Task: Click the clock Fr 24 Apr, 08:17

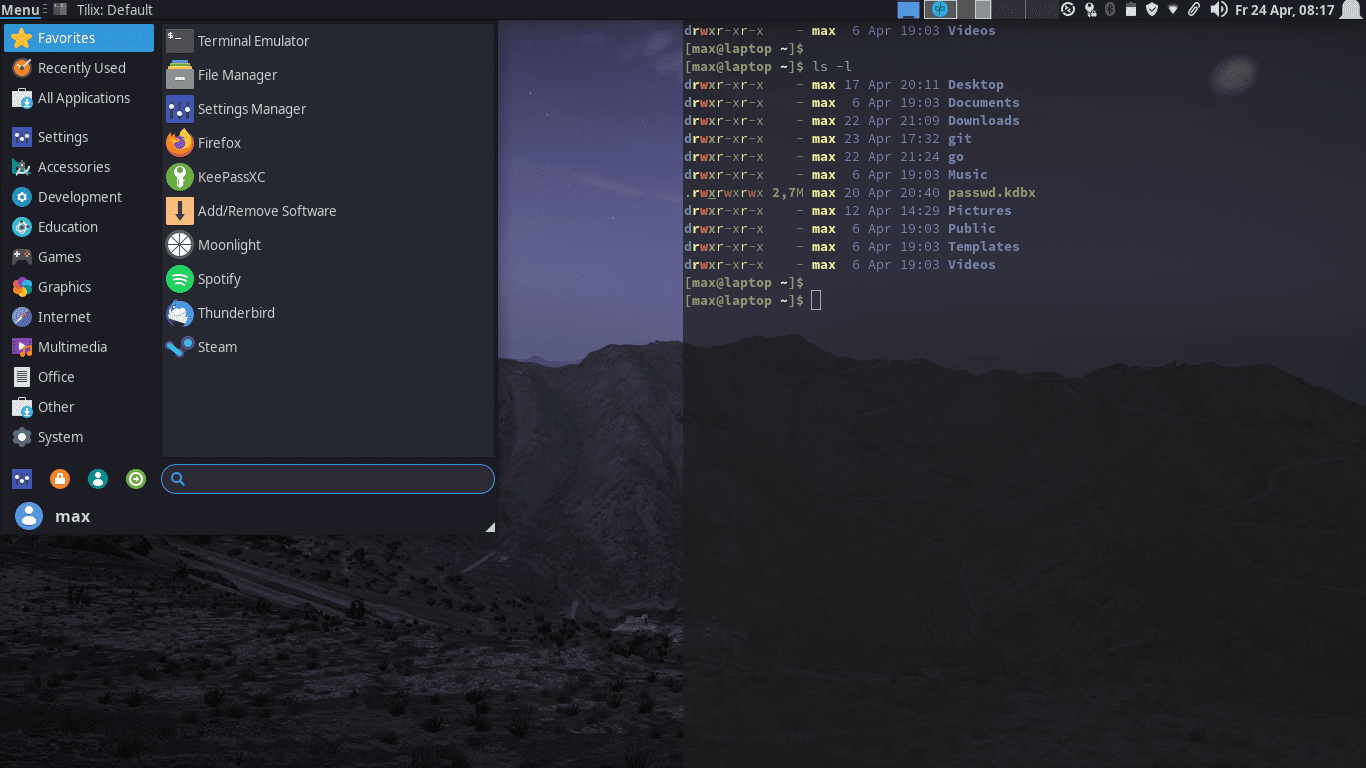Action: (x=1284, y=10)
